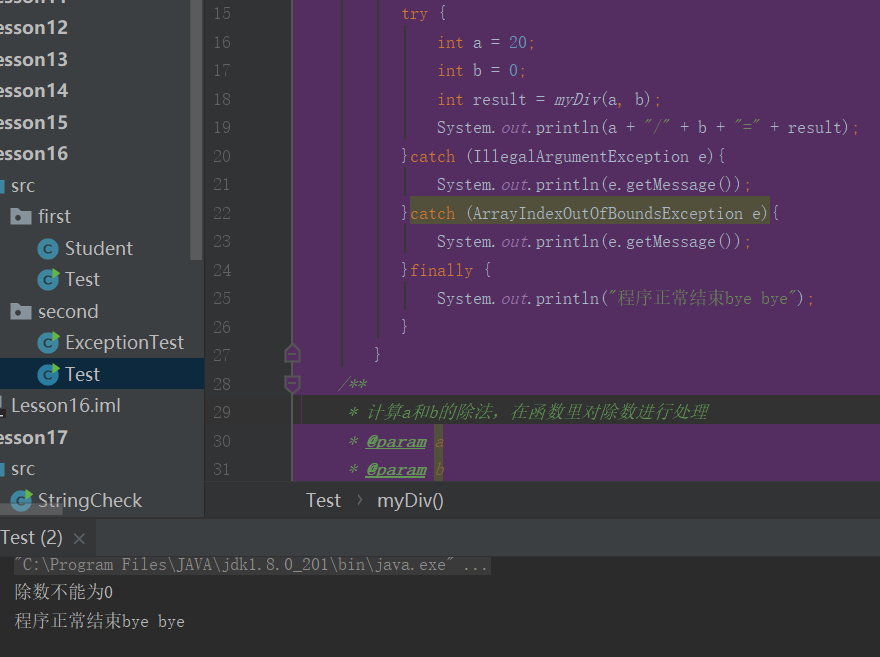Fold the Javadoc comment at line 28
This screenshot has height=657, width=880.
pyautogui.click(x=292, y=383)
